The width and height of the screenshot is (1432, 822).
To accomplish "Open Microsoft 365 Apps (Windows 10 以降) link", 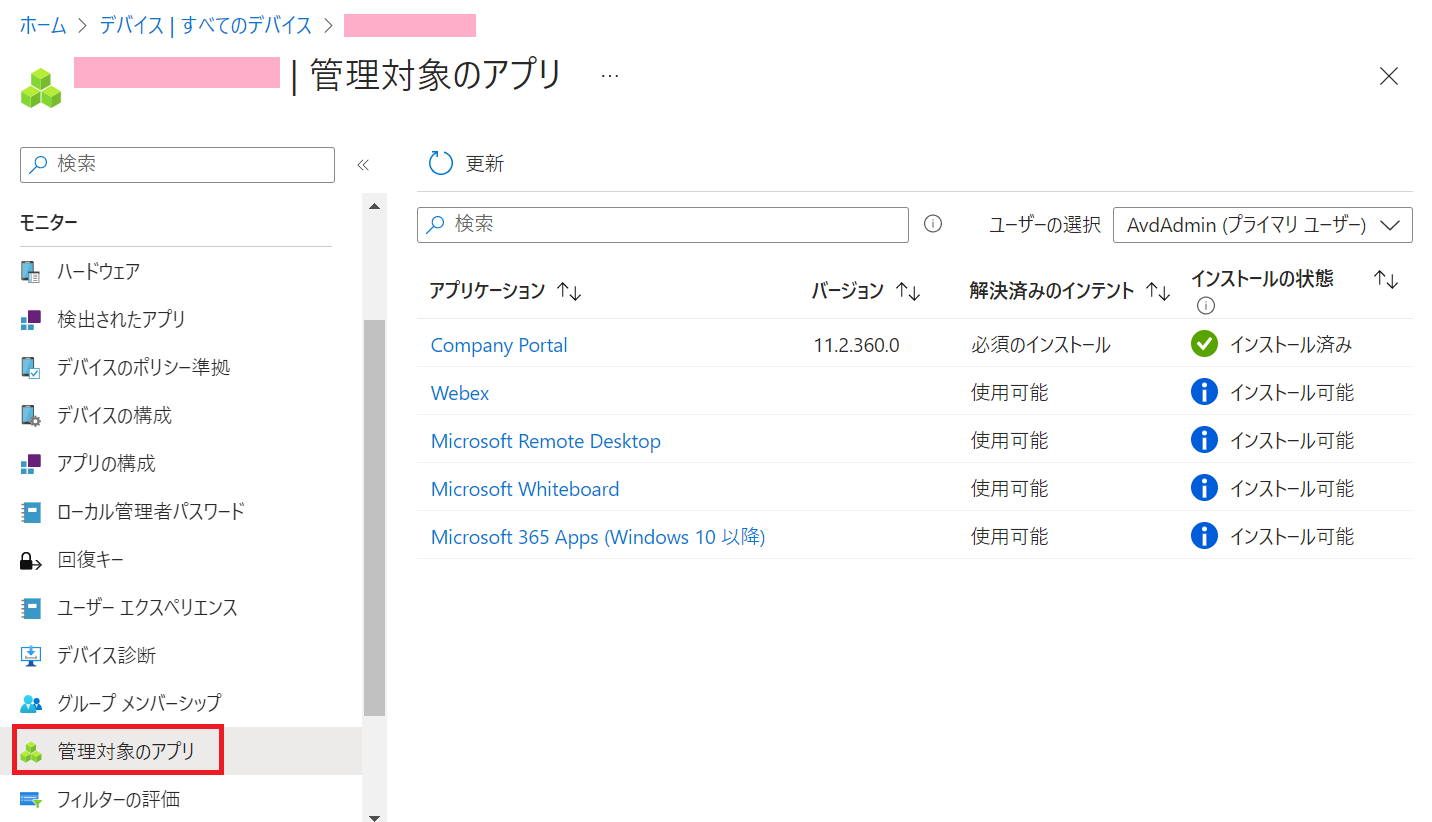I will tap(598, 537).
